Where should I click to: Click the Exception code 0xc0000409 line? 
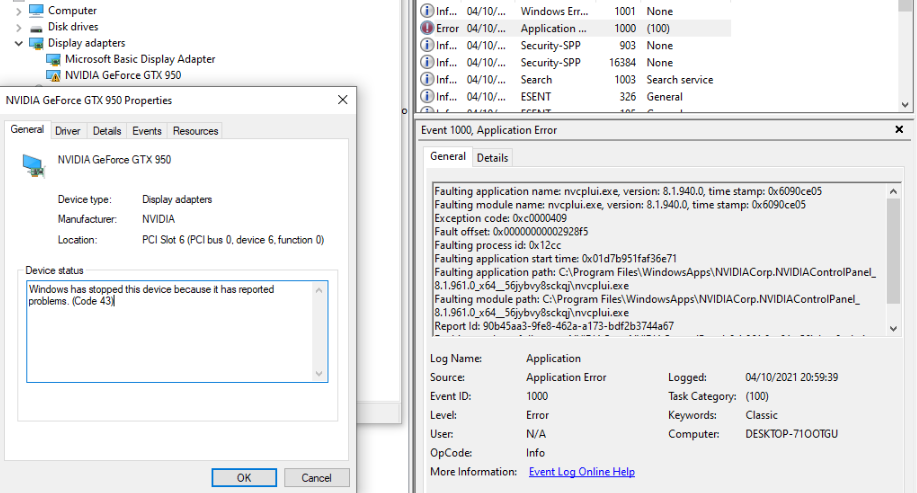(501, 218)
